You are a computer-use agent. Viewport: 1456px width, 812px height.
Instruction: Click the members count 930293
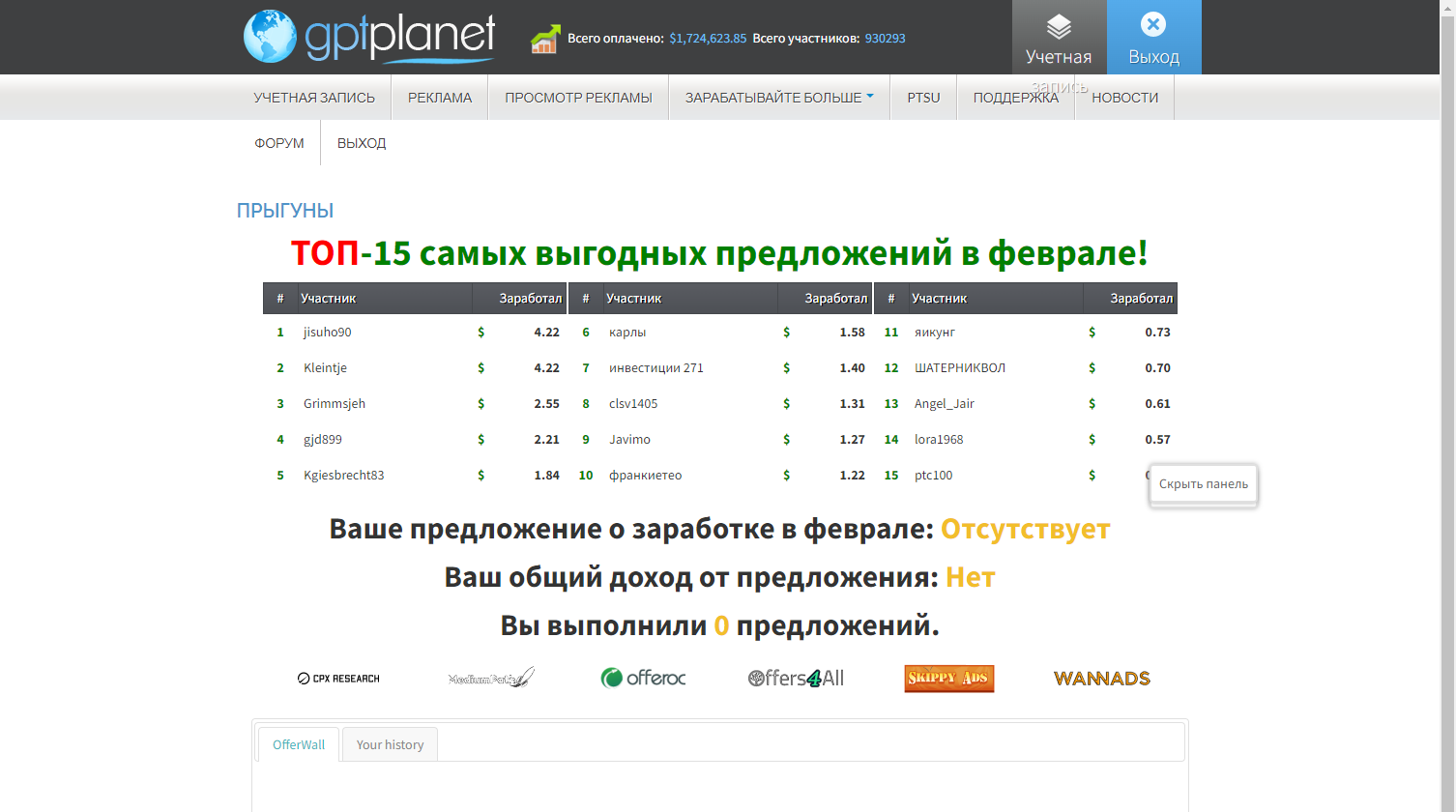885,39
